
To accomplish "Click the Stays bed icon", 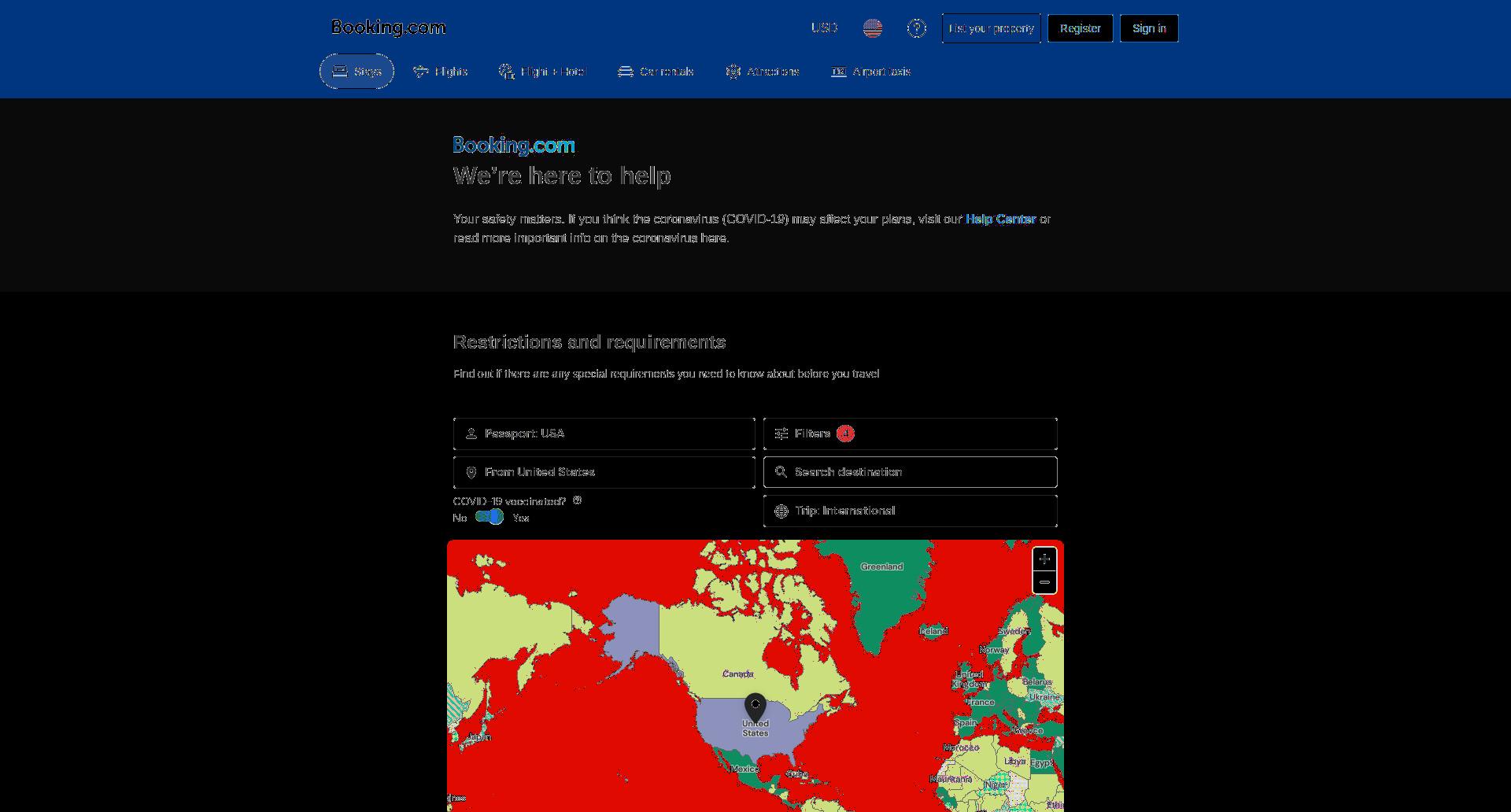I will (x=340, y=72).
